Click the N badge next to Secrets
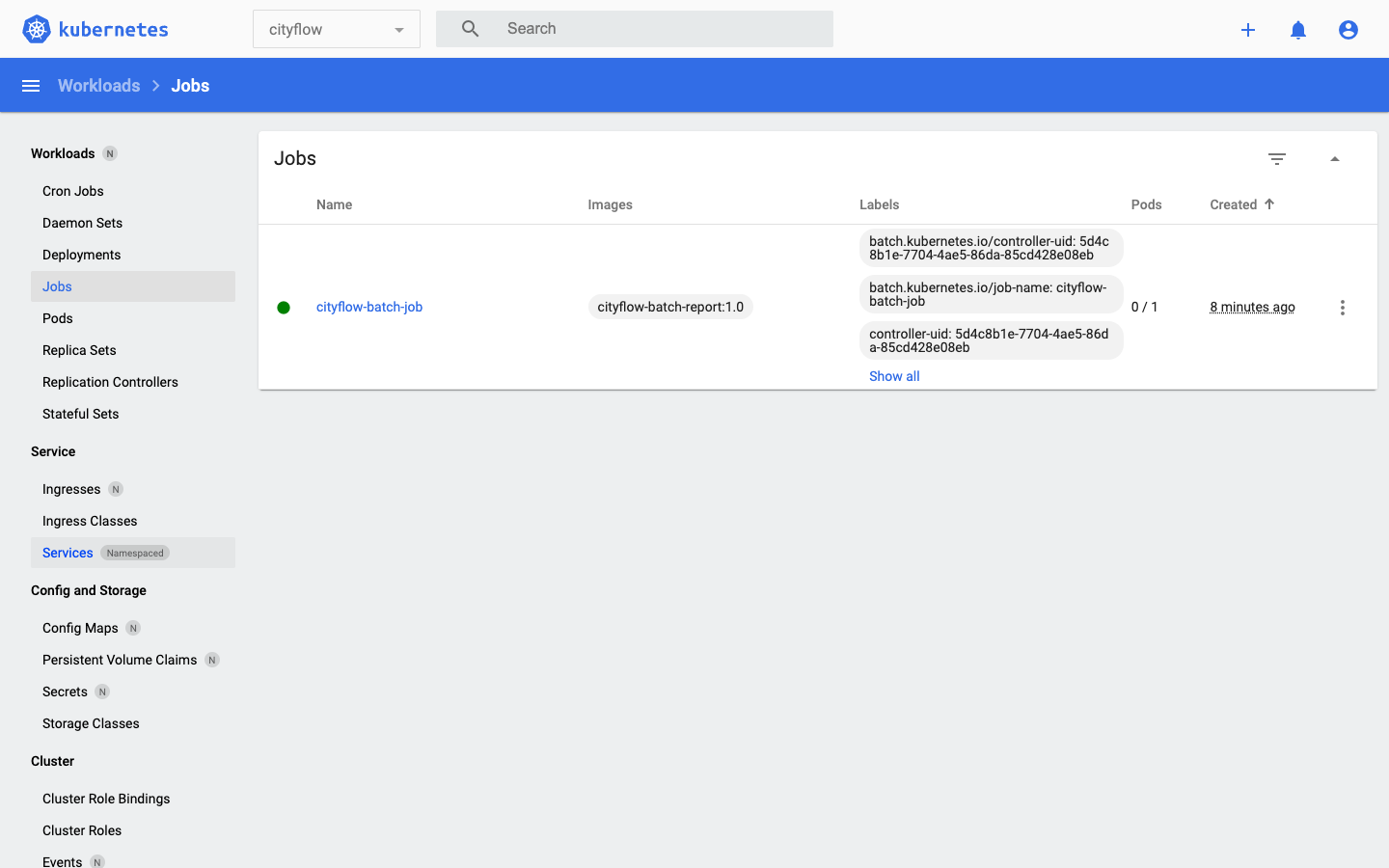1389x868 pixels. click(102, 692)
